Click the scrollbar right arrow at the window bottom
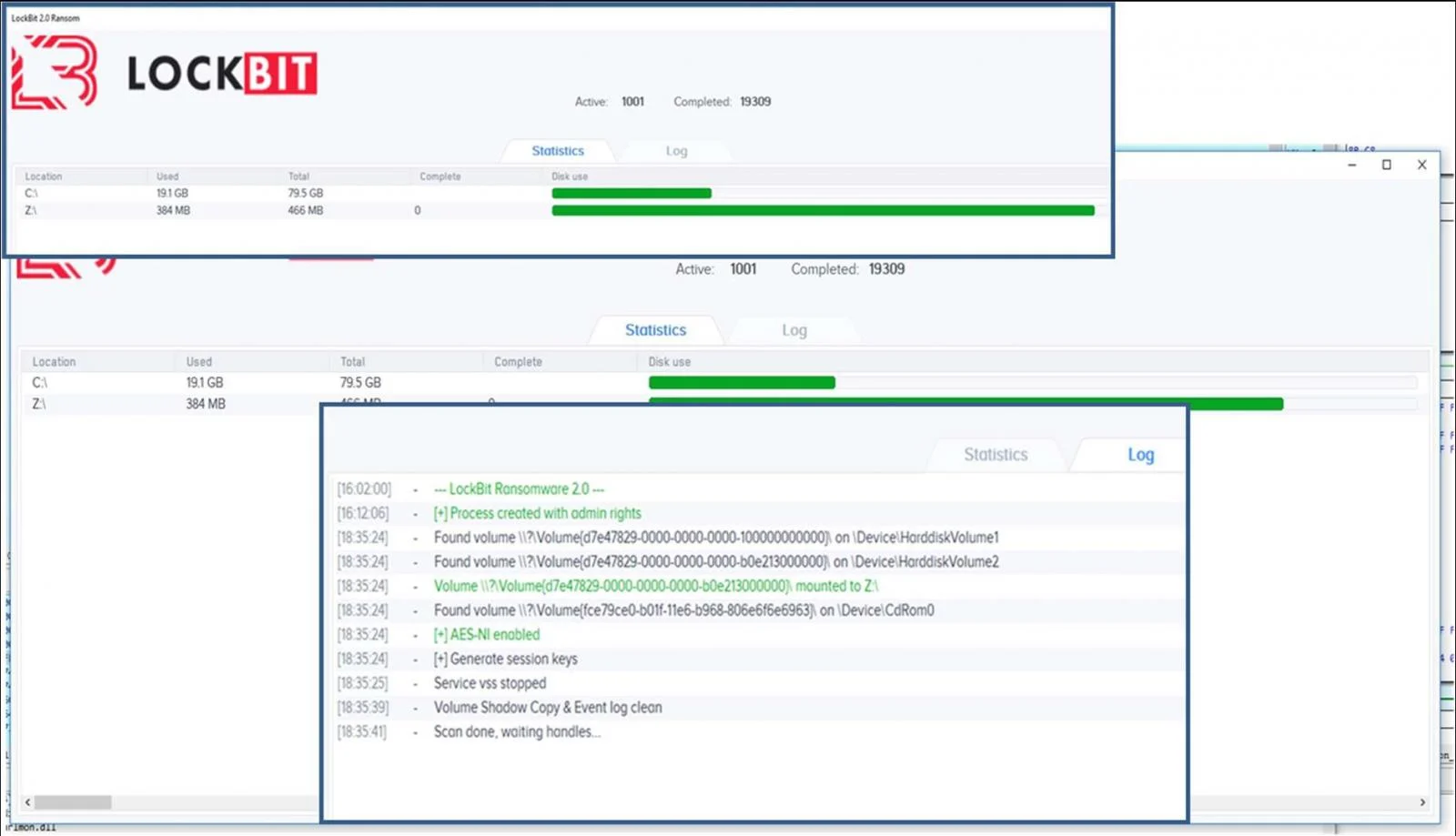Screen dimensions: 1456x836 coord(1422,802)
